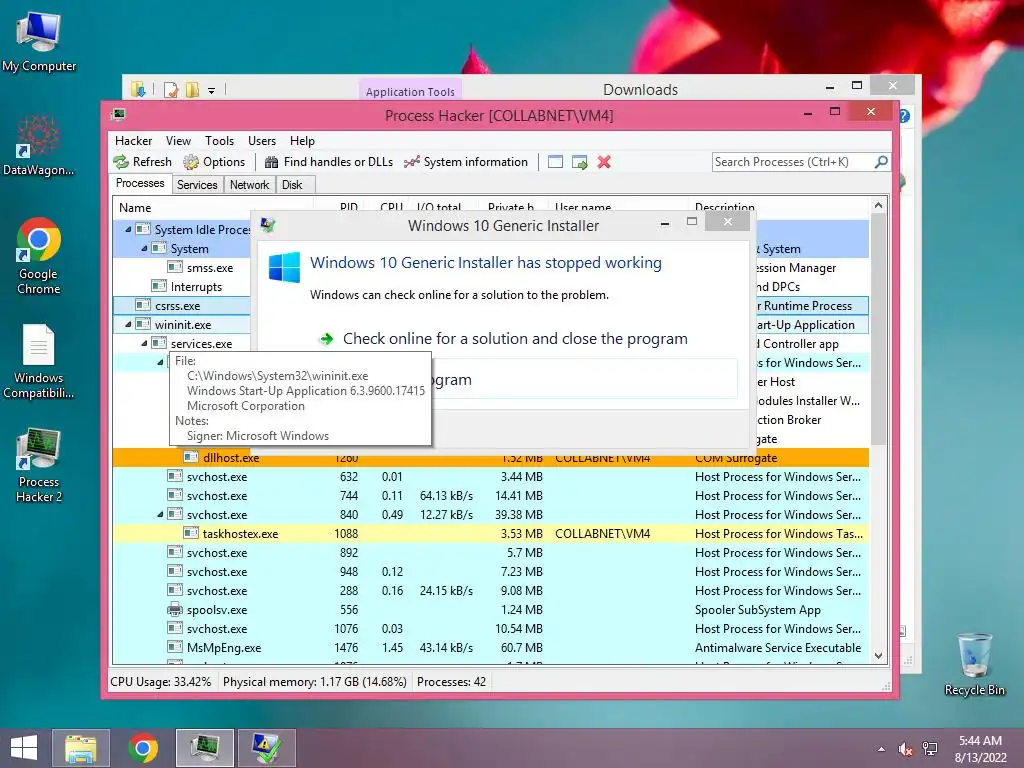Viewport: 1024px width, 768px height.
Task: Open My Computer desktop icon
Action: pyautogui.click(x=39, y=42)
